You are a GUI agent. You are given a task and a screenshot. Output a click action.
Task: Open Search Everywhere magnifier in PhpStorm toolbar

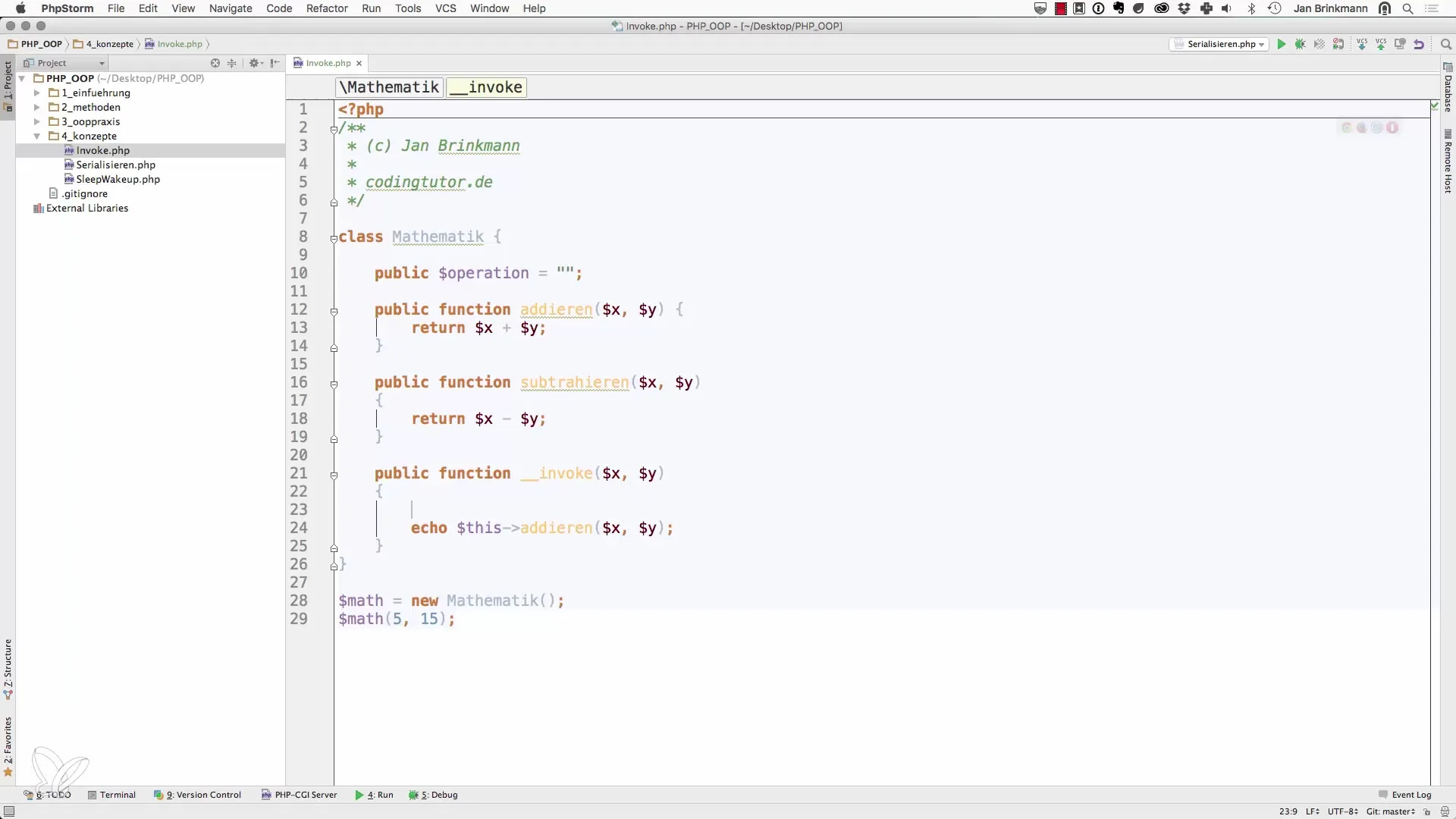click(1445, 44)
